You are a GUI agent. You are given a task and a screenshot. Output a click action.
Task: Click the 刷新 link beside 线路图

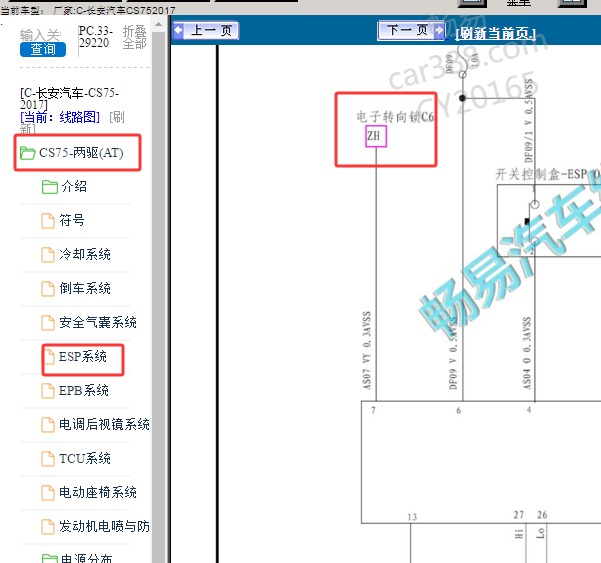coord(117,117)
